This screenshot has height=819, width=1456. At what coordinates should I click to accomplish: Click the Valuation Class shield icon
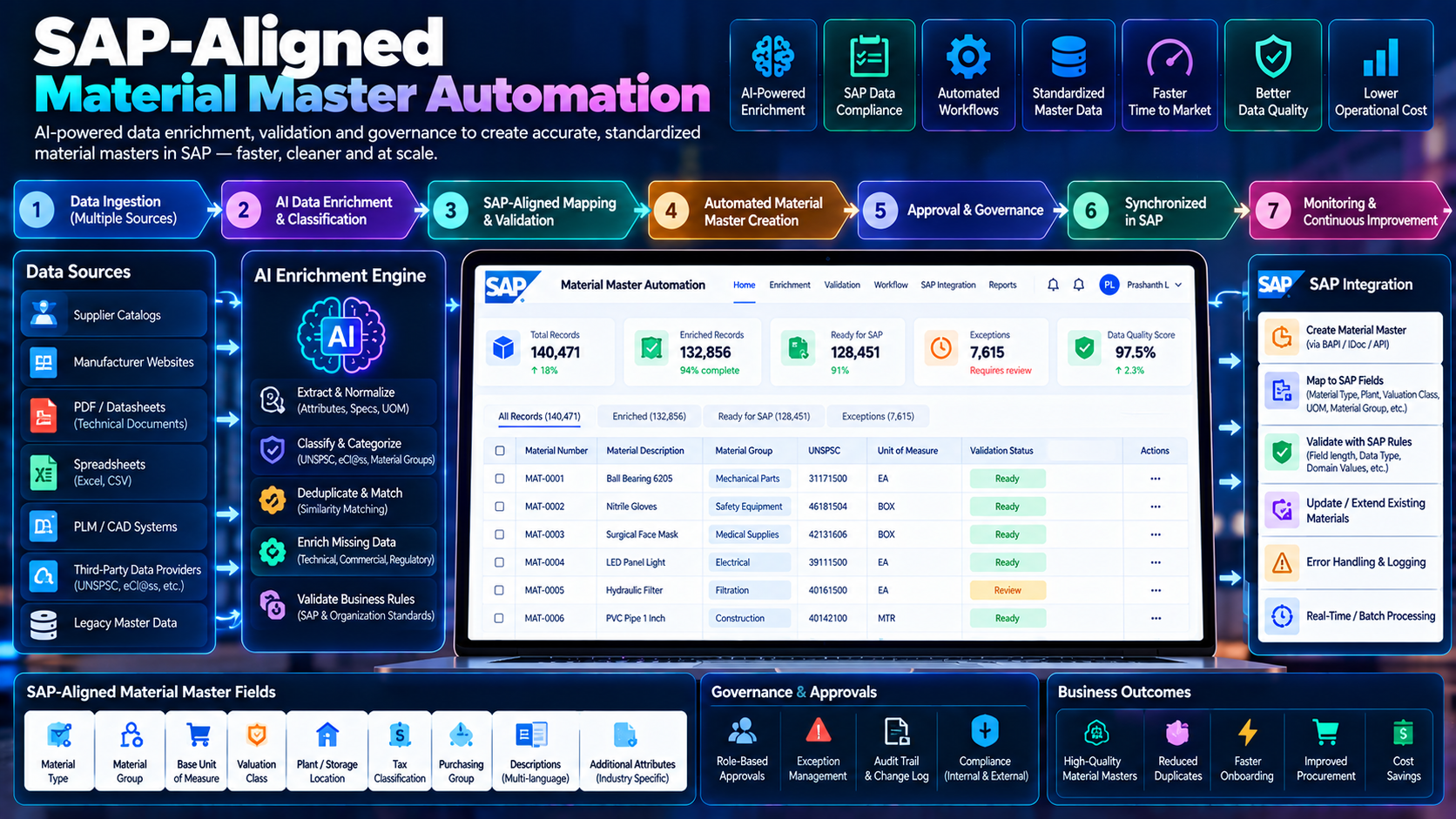[257, 735]
